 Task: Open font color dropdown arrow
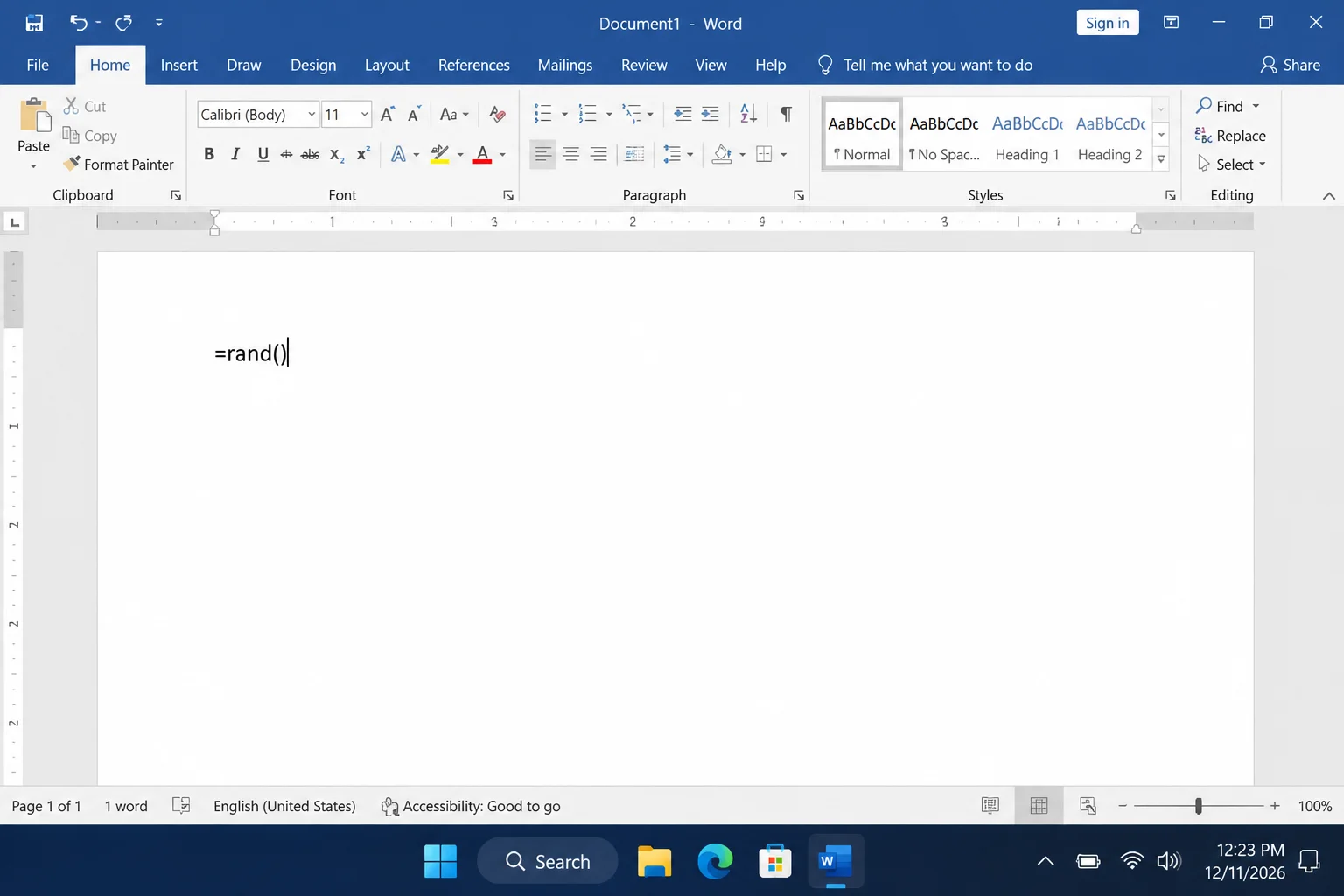pos(502,155)
